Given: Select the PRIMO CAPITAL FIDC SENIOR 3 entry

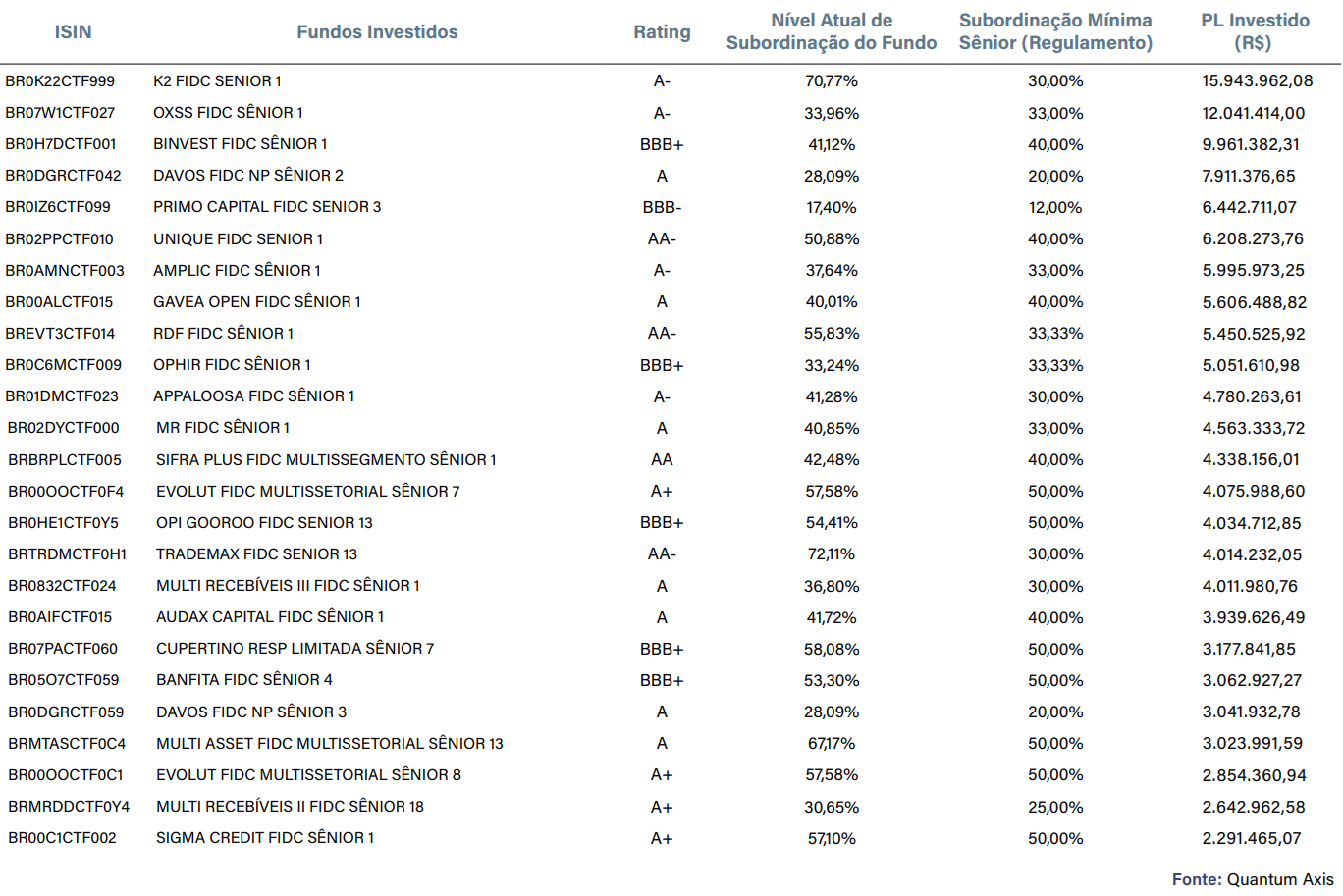Looking at the screenshot, I should click(267, 207).
